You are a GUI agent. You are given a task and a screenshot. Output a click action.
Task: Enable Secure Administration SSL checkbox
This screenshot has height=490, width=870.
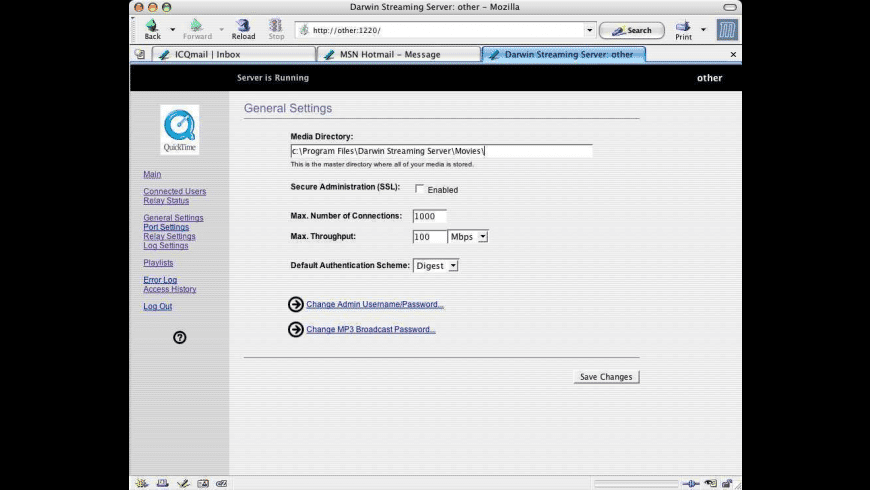[x=419, y=189]
